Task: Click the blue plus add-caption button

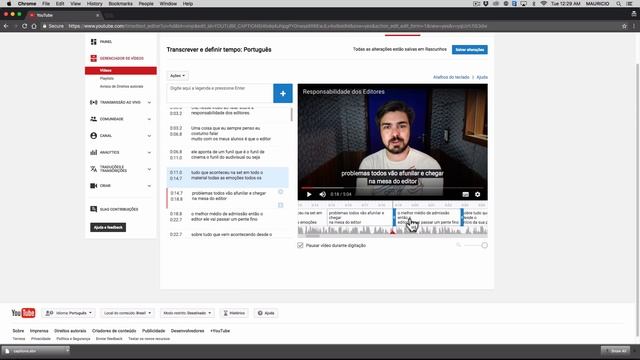Action: (x=282, y=93)
